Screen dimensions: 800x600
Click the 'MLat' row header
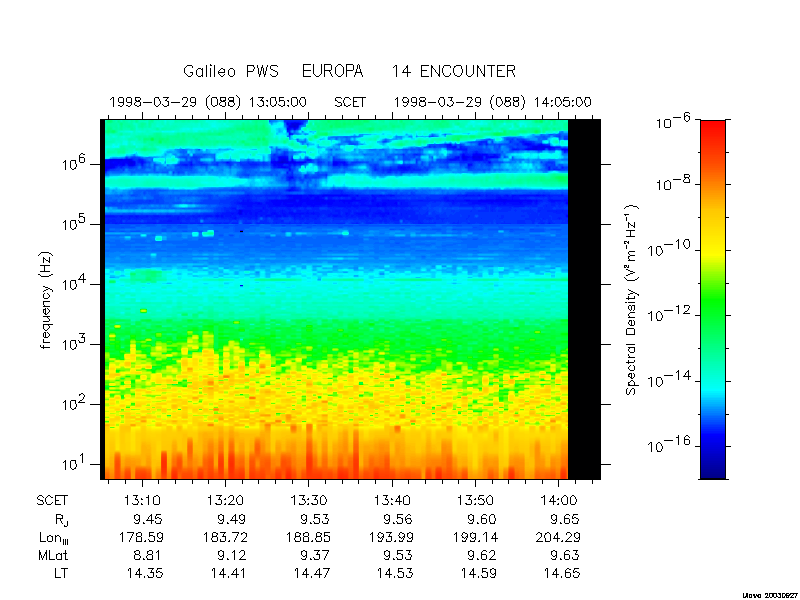[x=53, y=555]
